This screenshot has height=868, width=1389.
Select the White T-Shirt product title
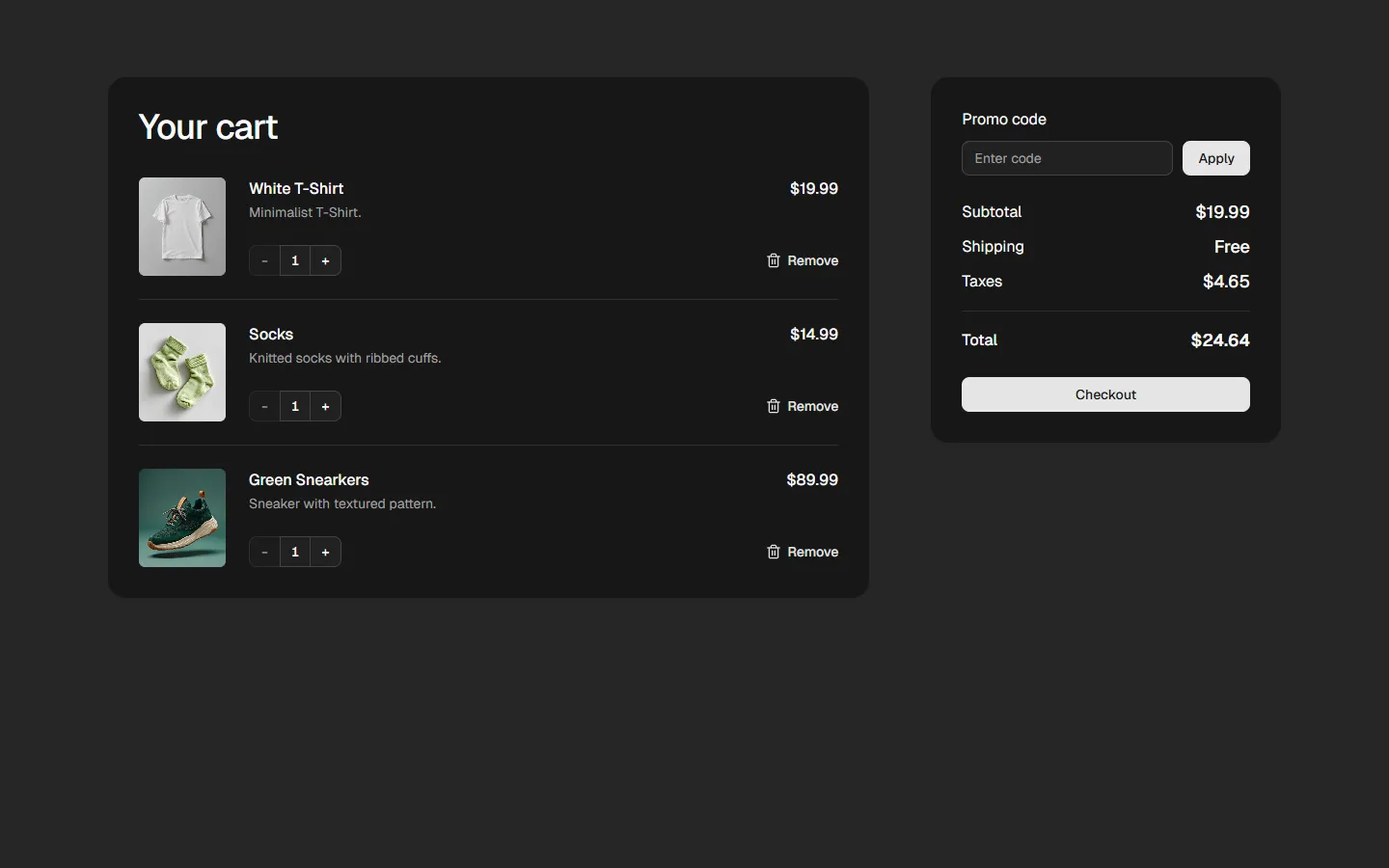point(296,188)
